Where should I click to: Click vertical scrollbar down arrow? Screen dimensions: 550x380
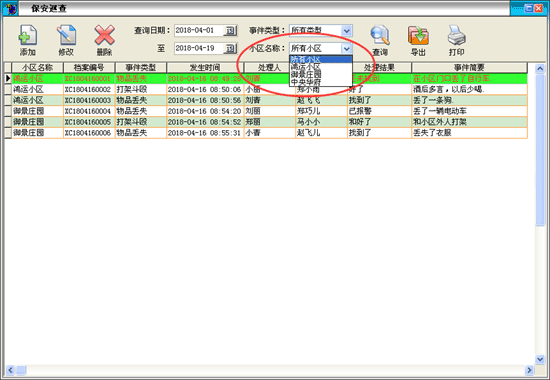point(540,359)
